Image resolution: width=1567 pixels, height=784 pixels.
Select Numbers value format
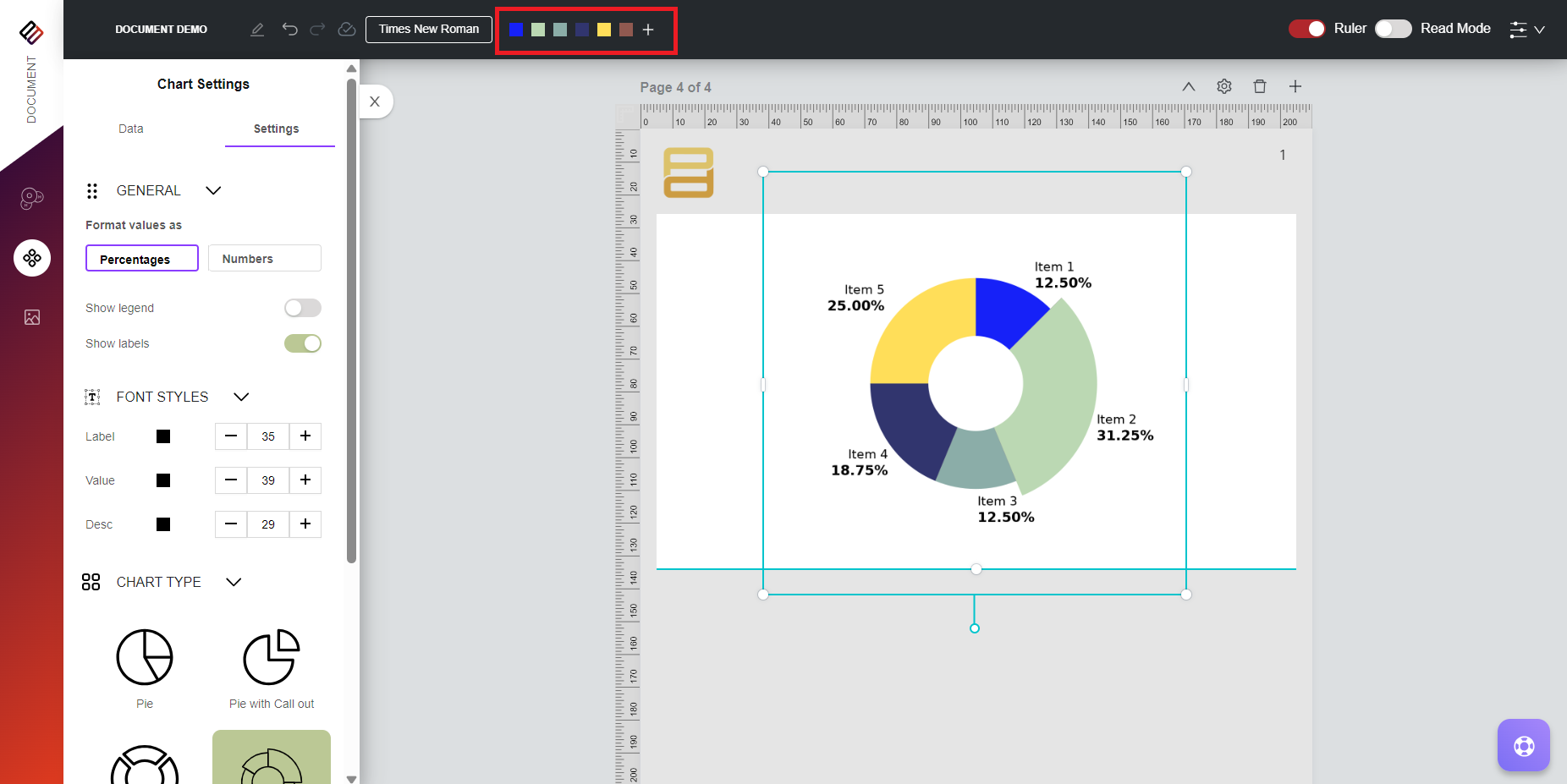click(264, 259)
